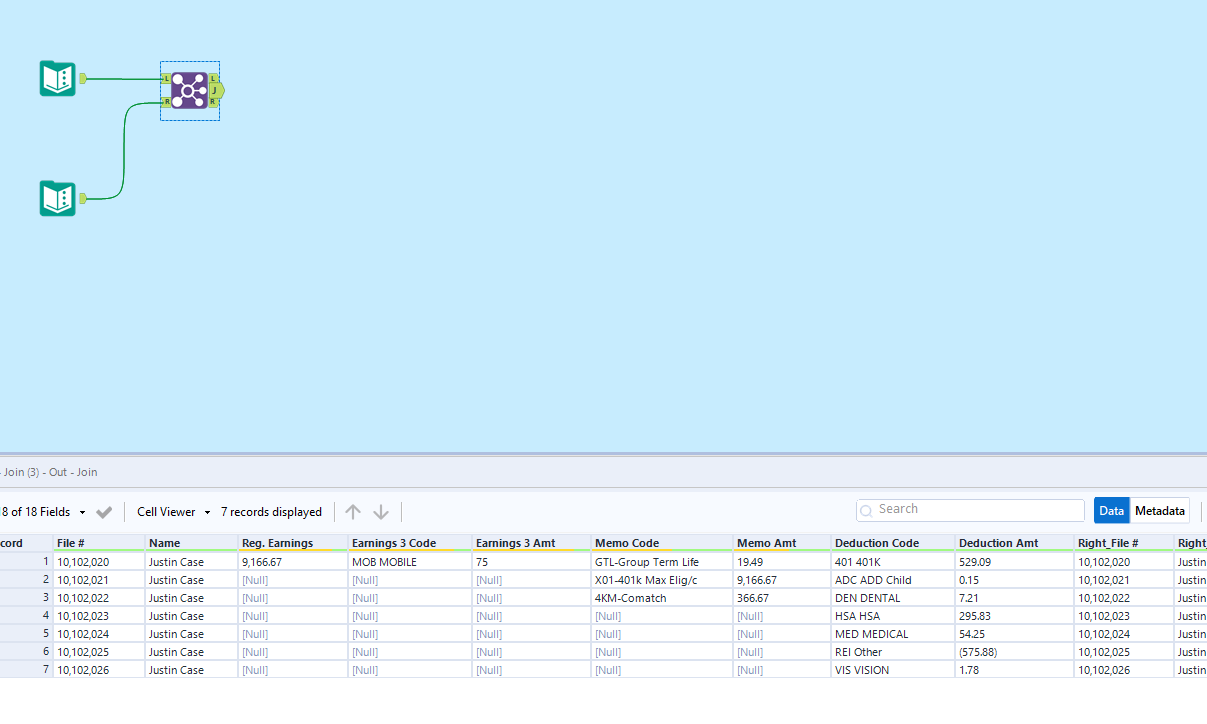
Task: Click the L output anchor of the Join tool
Action: coord(213,79)
